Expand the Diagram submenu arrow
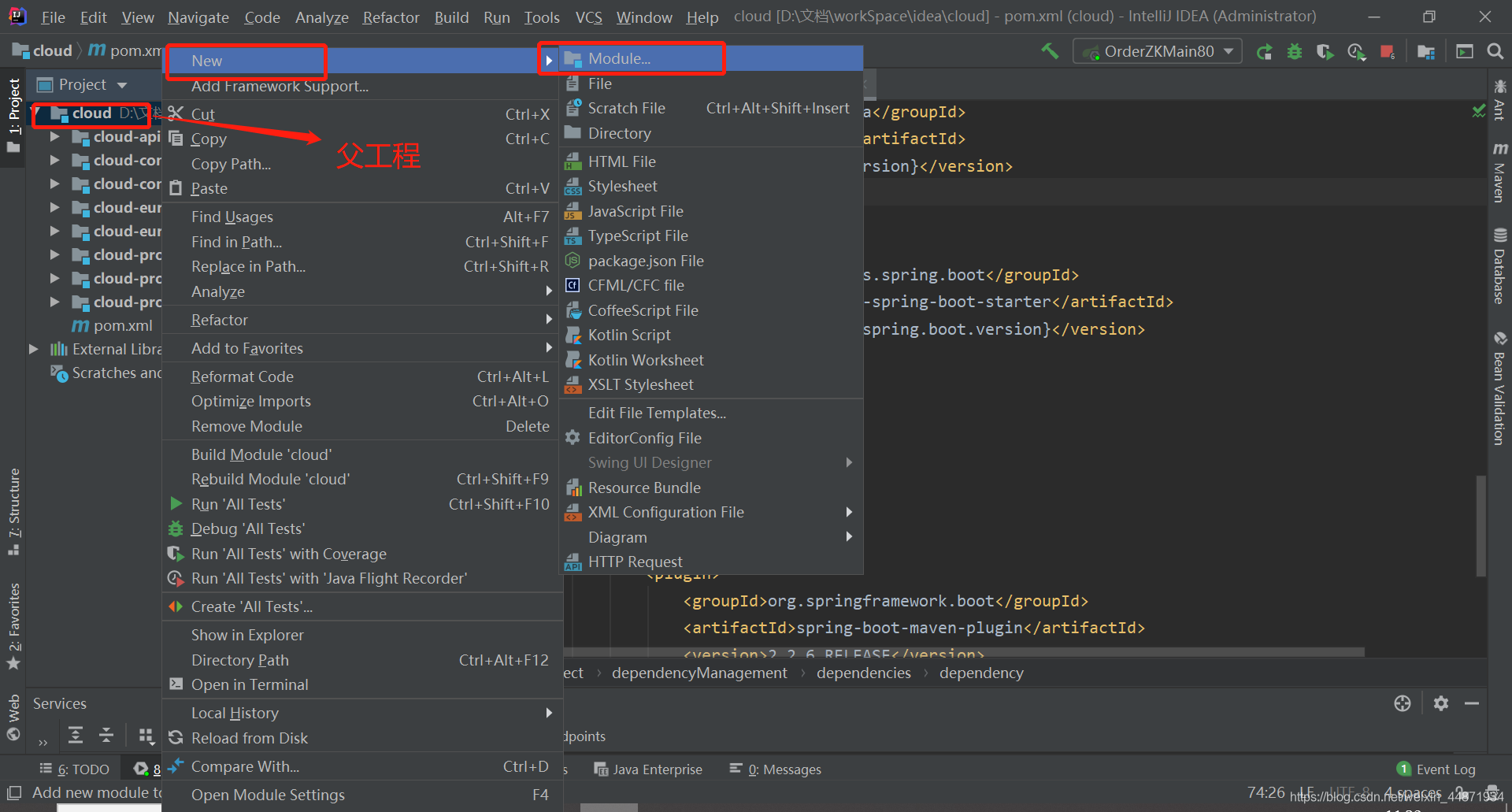The height and width of the screenshot is (812, 1512). (849, 537)
